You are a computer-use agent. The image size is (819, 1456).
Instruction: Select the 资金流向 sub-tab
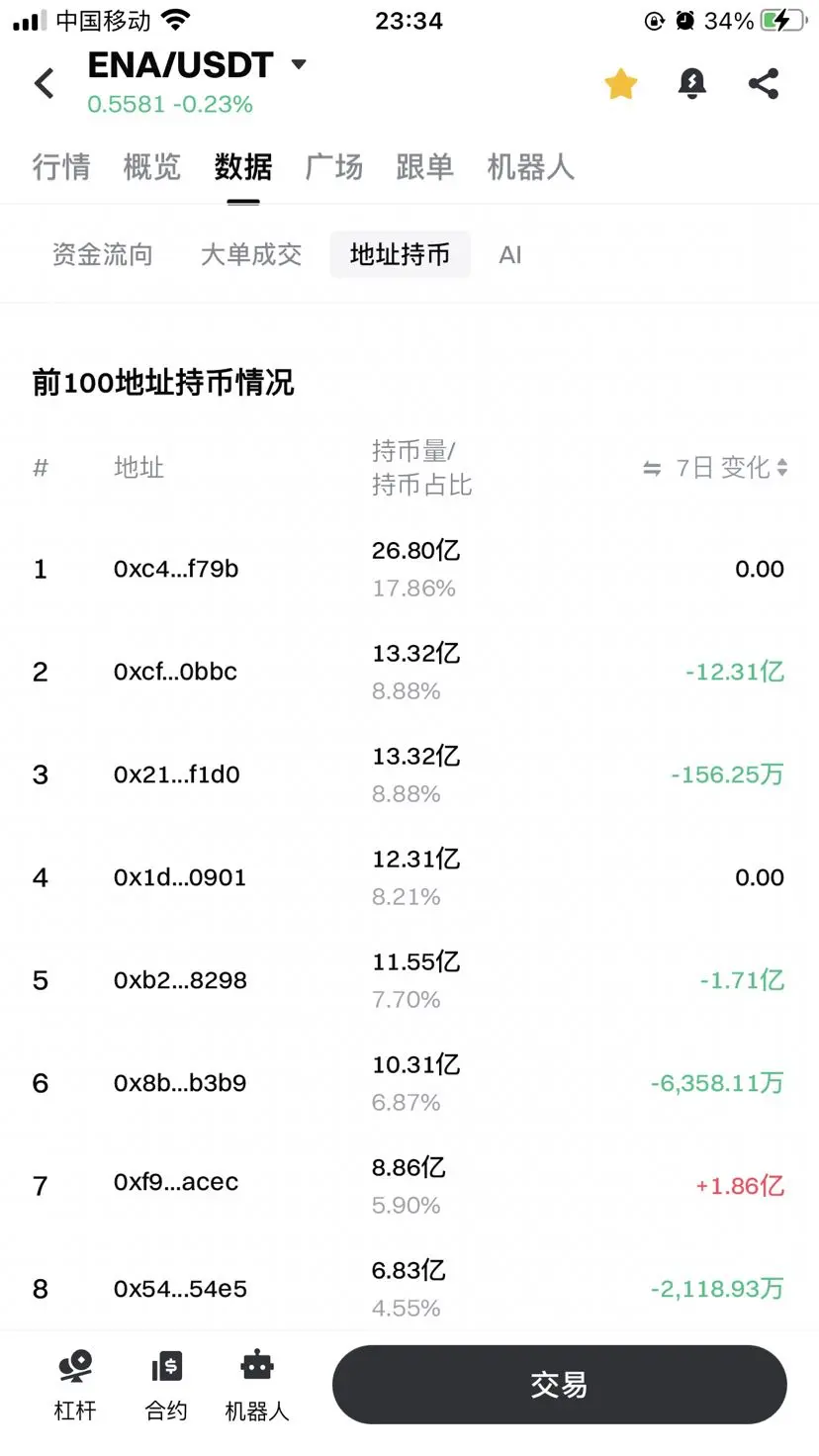103,255
